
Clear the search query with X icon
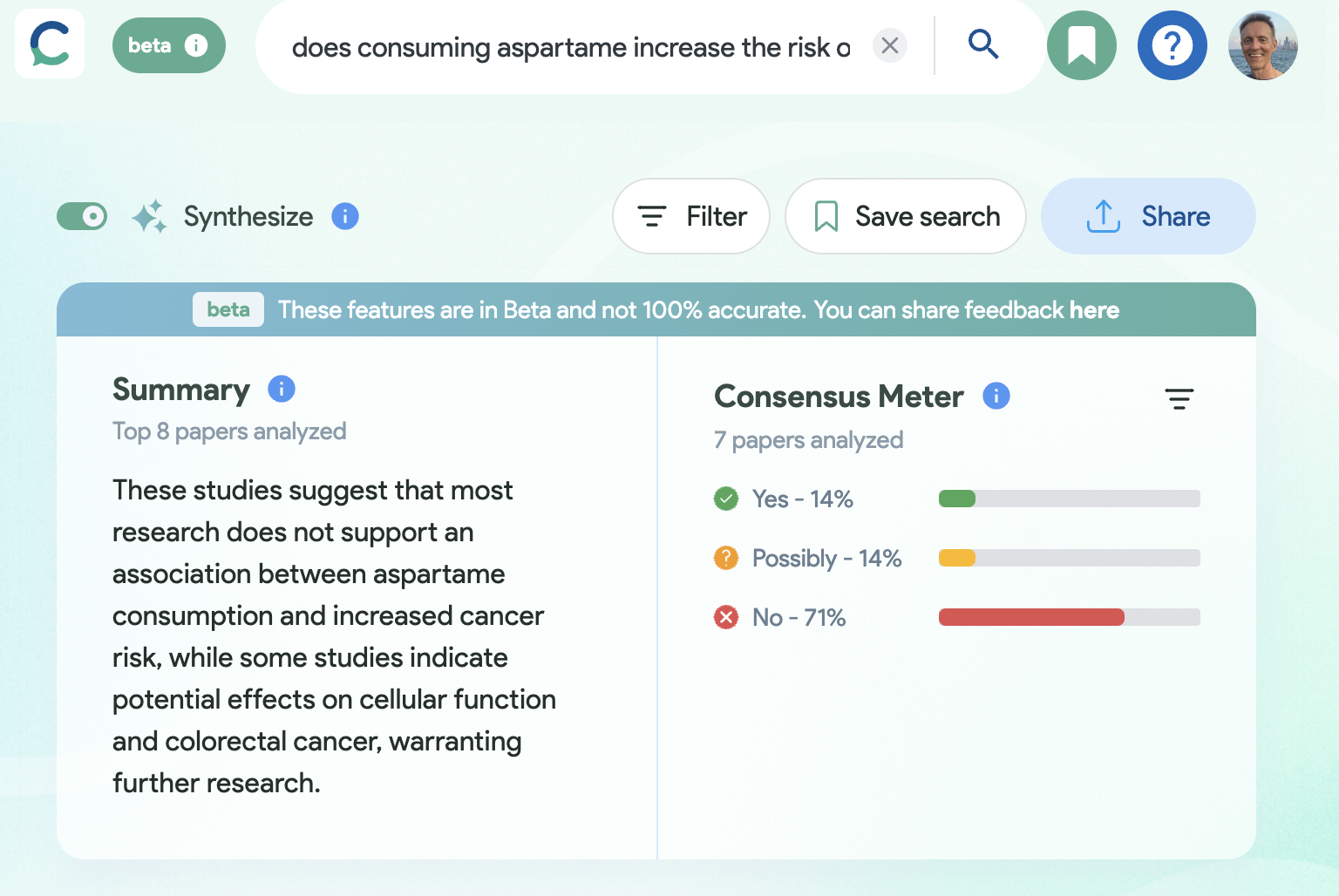pyautogui.click(x=890, y=45)
